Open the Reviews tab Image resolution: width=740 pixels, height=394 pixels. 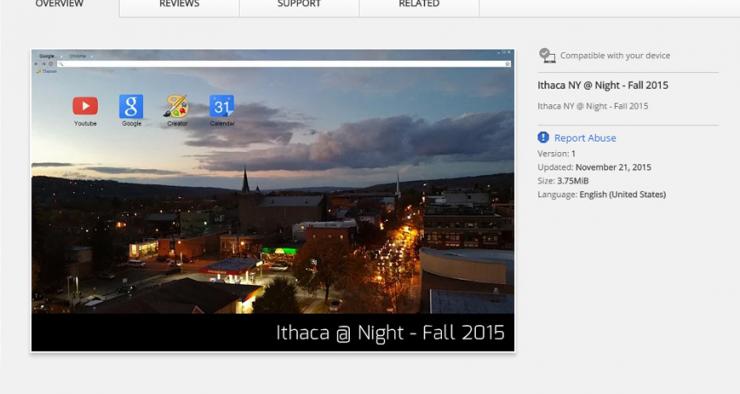(x=179, y=5)
